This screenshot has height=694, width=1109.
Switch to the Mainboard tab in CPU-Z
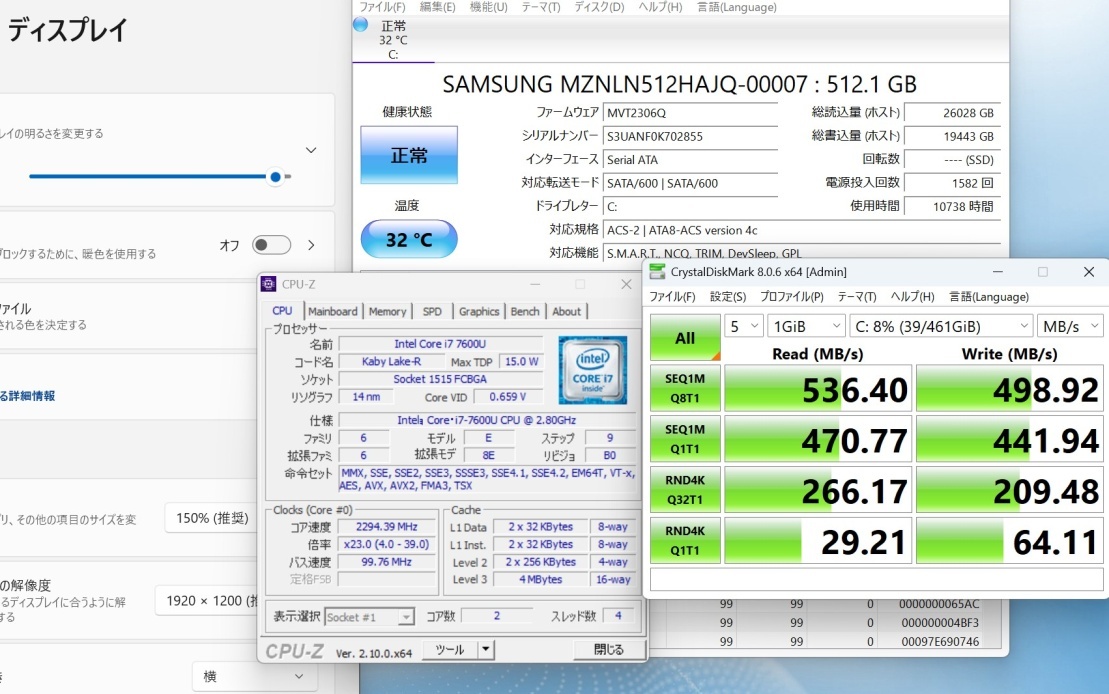click(333, 311)
